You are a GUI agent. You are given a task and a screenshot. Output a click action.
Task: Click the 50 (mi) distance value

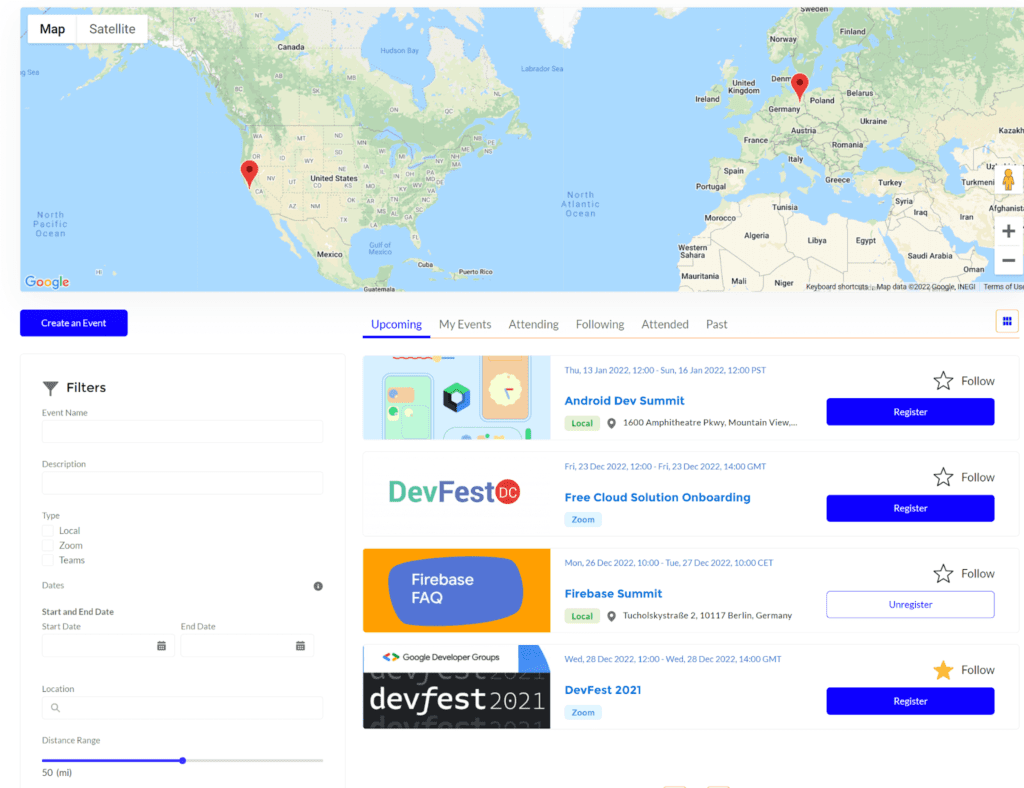tap(57, 772)
